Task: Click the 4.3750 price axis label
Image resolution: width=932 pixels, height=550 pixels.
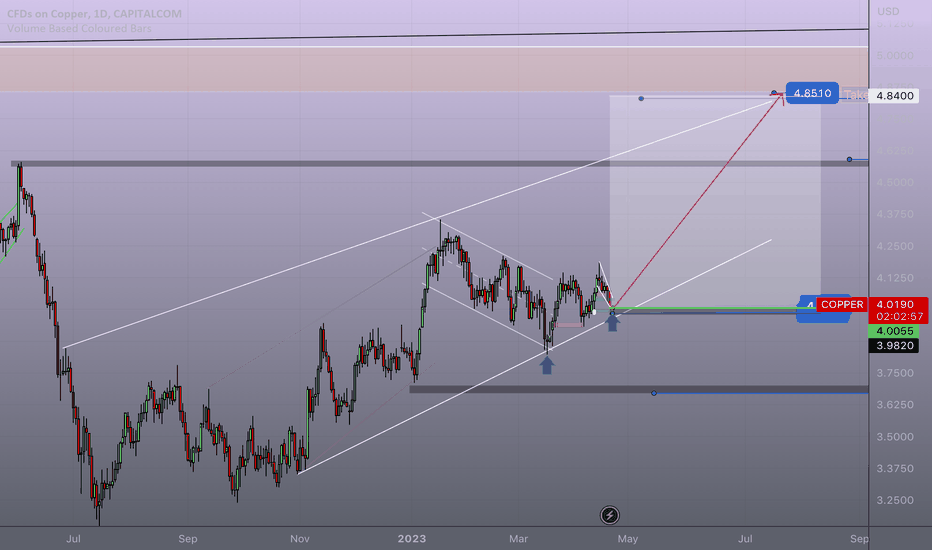Action: pyautogui.click(x=895, y=214)
